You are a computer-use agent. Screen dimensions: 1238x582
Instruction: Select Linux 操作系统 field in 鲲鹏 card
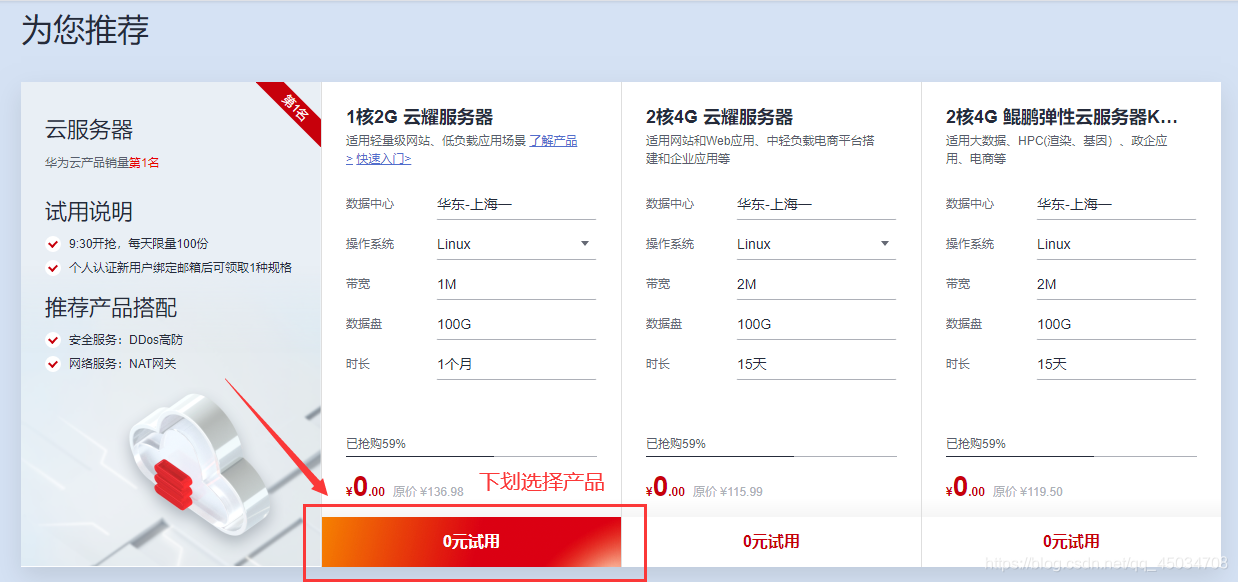tap(1116, 244)
